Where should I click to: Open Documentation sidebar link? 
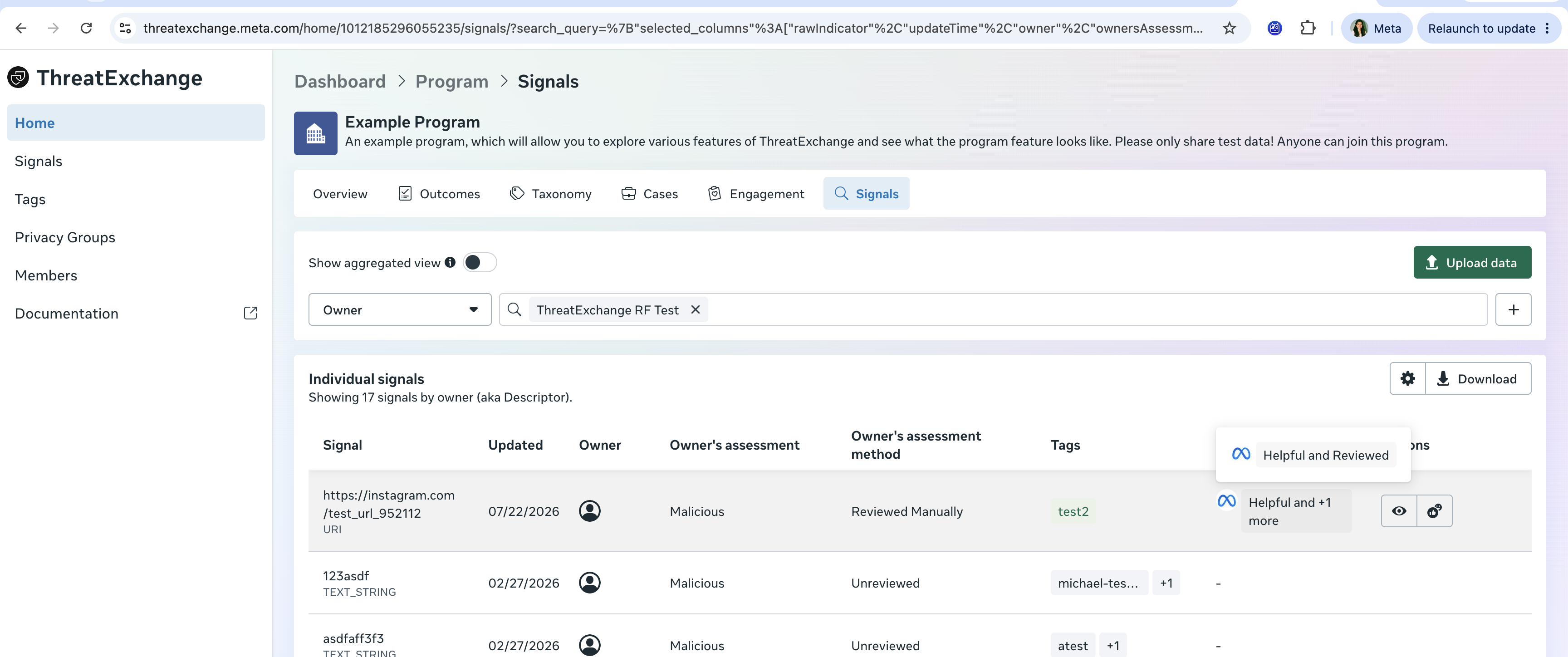click(66, 313)
